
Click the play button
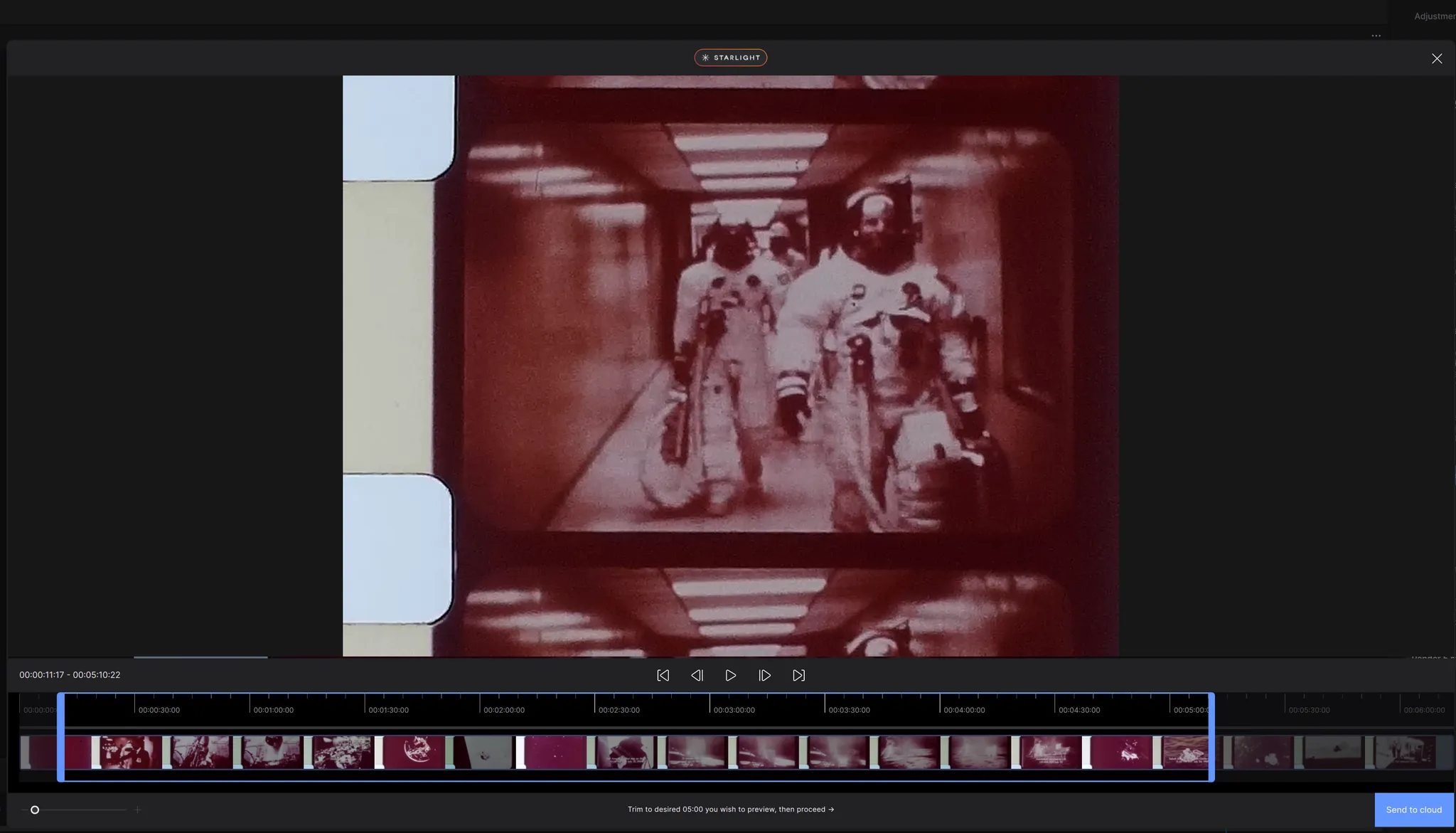click(730, 675)
